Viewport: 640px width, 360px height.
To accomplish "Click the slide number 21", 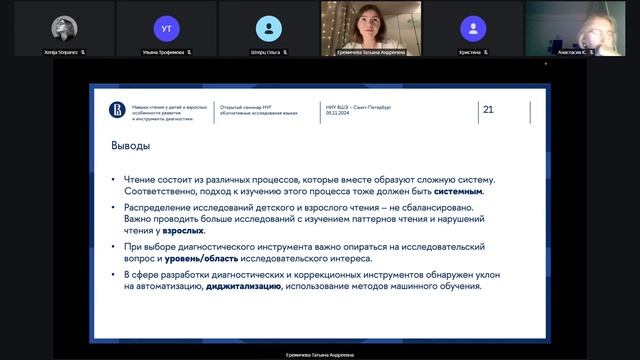I will [x=488, y=109].
